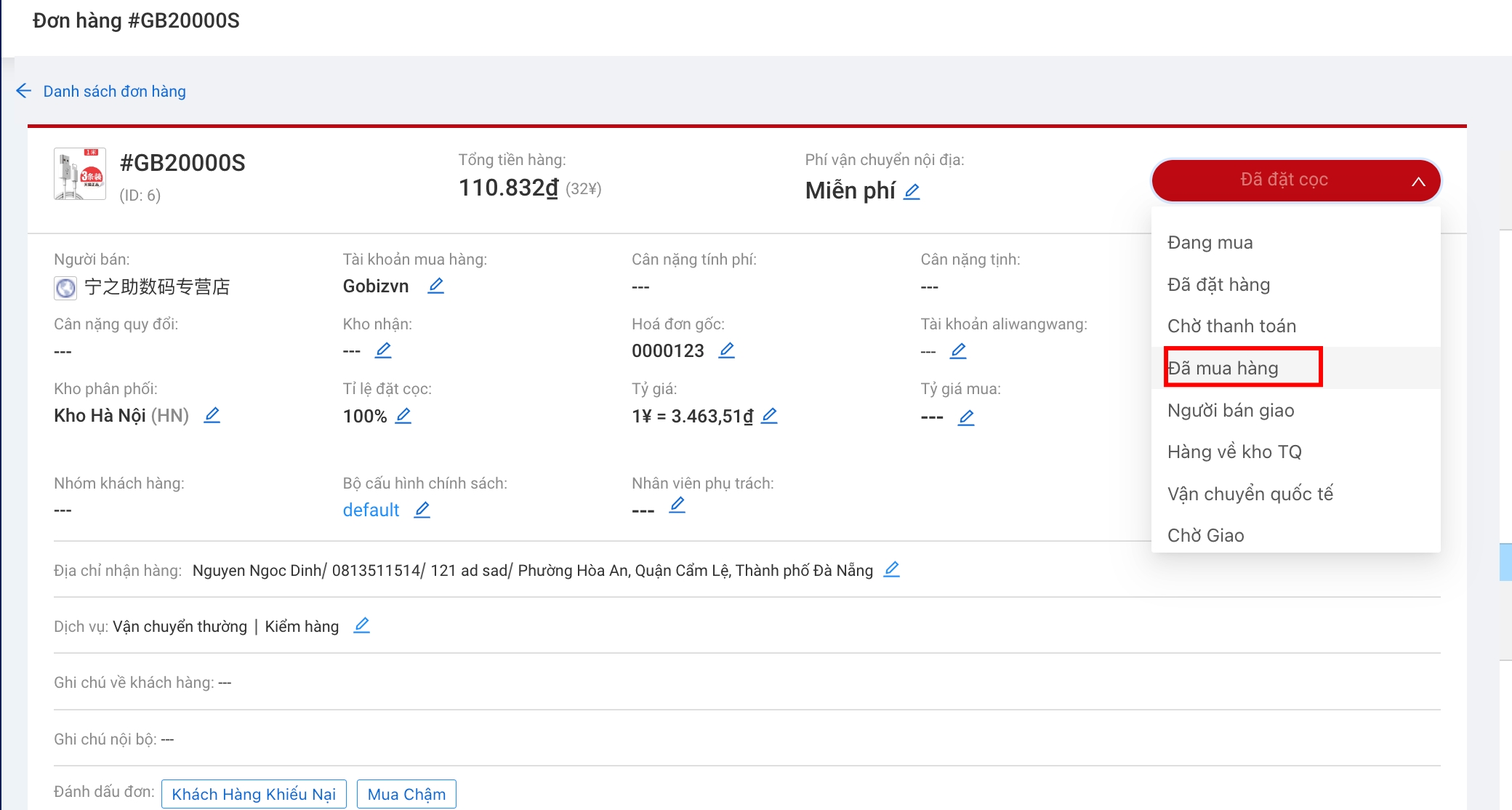The image size is (1512, 810).
Task: Pick Chờ thanh toán status option
Action: [1231, 326]
